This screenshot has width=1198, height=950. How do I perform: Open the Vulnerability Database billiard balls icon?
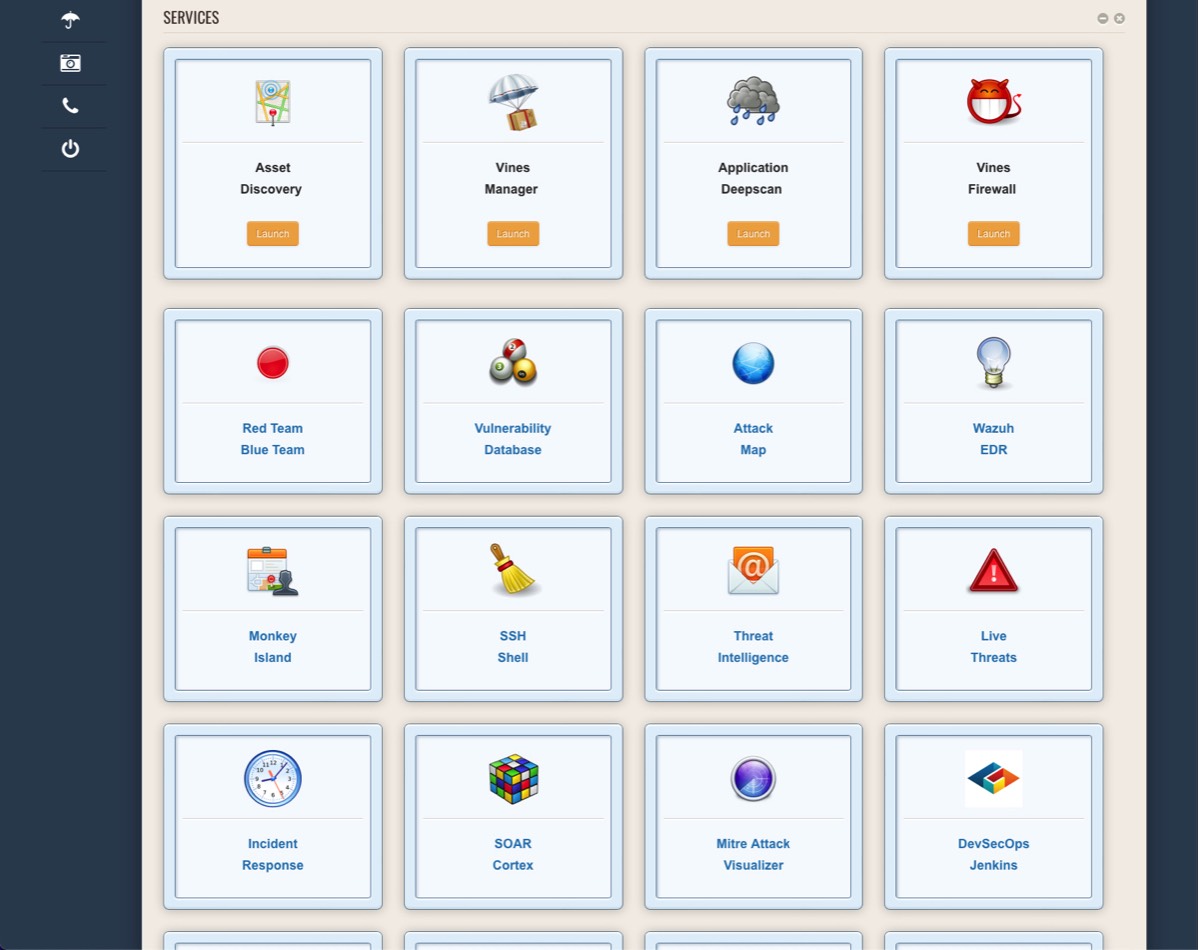click(x=513, y=362)
